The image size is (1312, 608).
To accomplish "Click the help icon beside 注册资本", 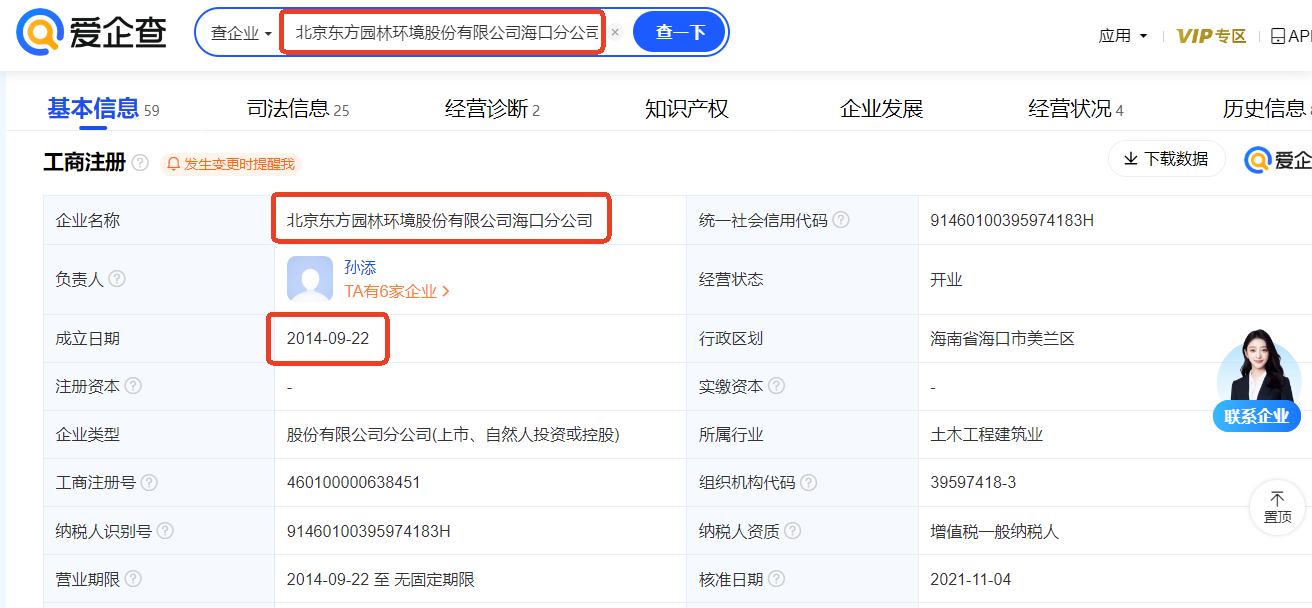I will pos(133,386).
